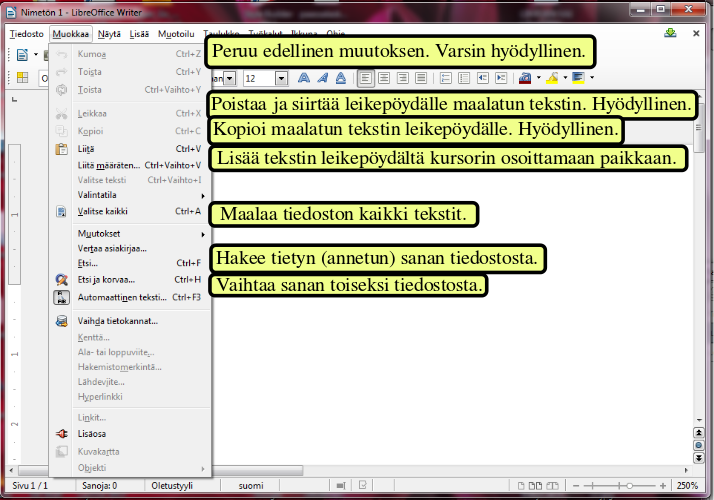Screen dimensions: 714x500
Task: Click the previous page navigation button
Action: [x=699, y=433]
